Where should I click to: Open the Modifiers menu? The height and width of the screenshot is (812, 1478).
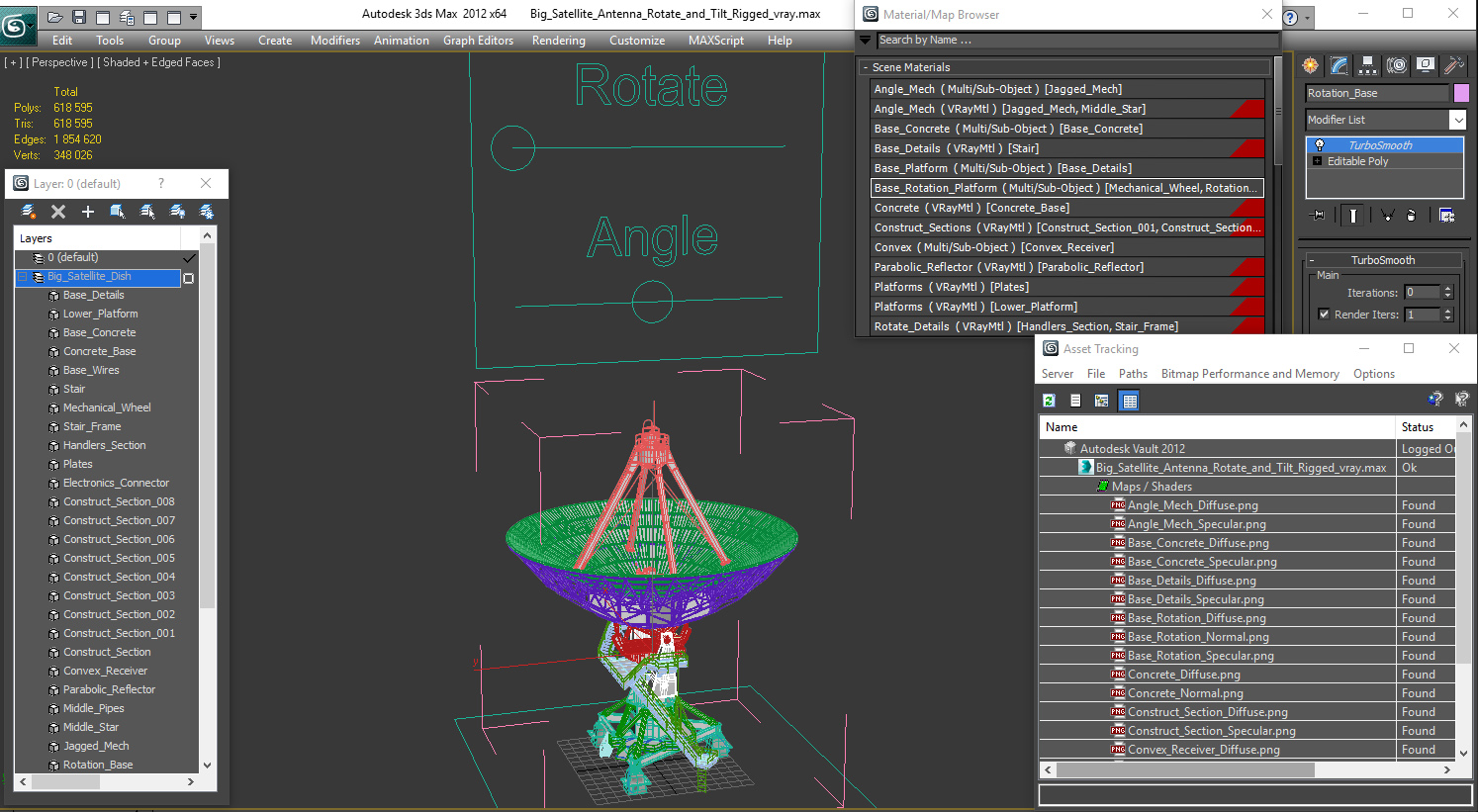tap(335, 41)
